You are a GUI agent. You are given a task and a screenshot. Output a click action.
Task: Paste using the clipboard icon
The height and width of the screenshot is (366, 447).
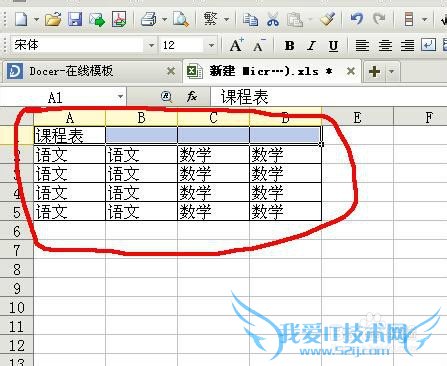click(x=295, y=19)
